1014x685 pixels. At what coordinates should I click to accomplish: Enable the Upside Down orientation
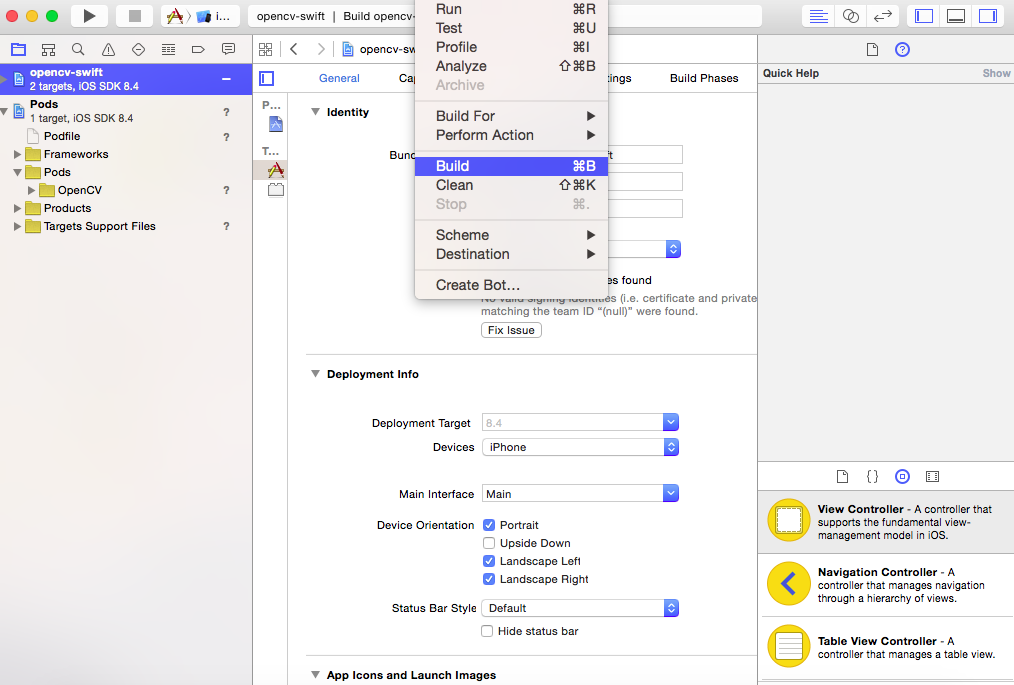pos(488,543)
